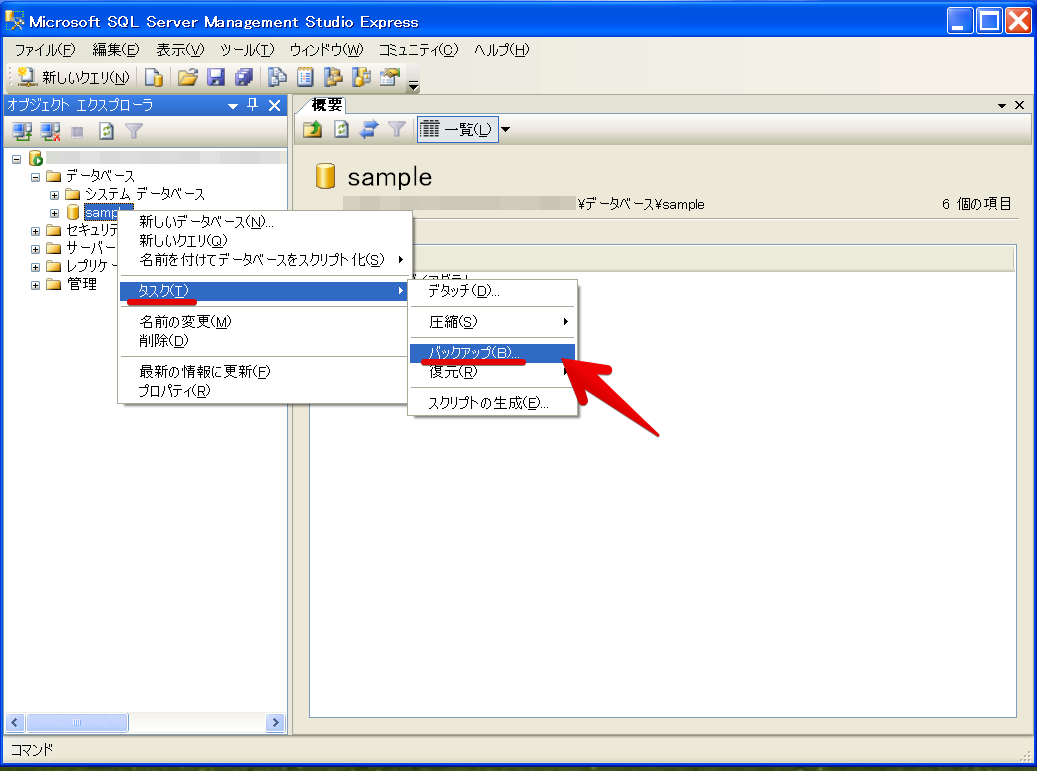The height and width of the screenshot is (771, 1037).
Task: Choose プロパティ(R) from context menu
Action: (x=263, y=391)
